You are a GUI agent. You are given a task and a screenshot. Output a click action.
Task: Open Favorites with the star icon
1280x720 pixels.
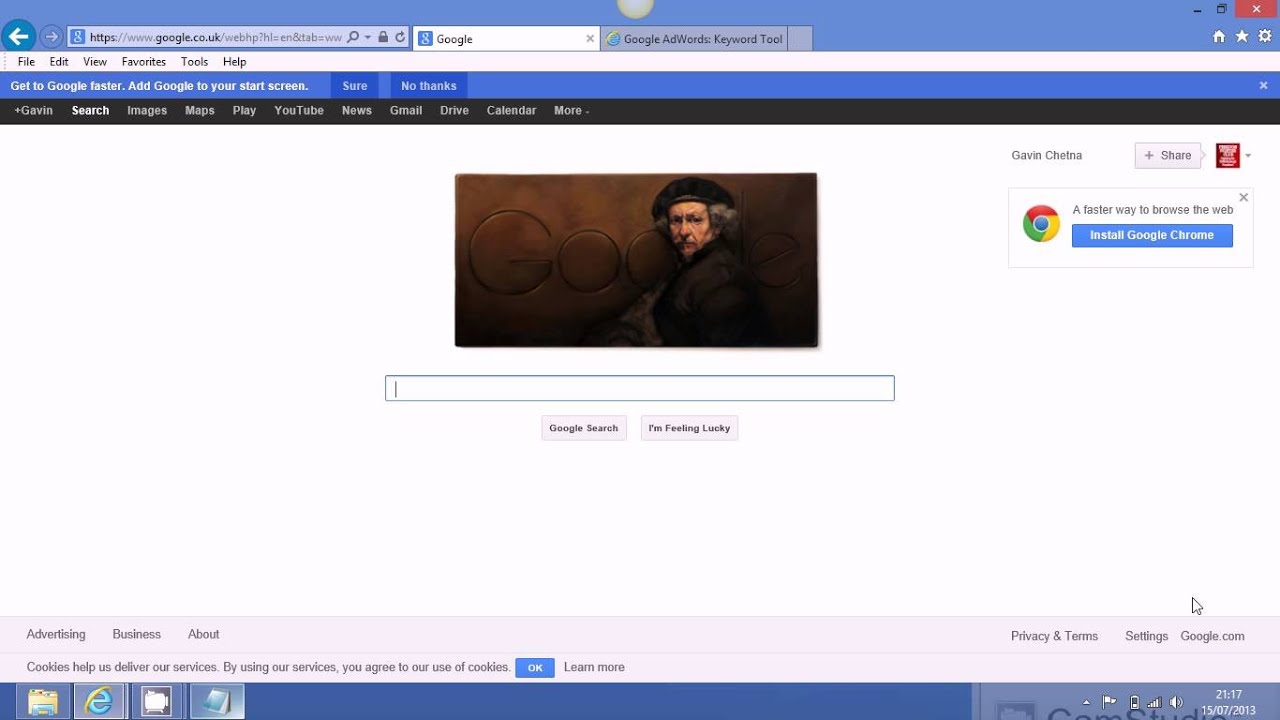[1242, 37]
